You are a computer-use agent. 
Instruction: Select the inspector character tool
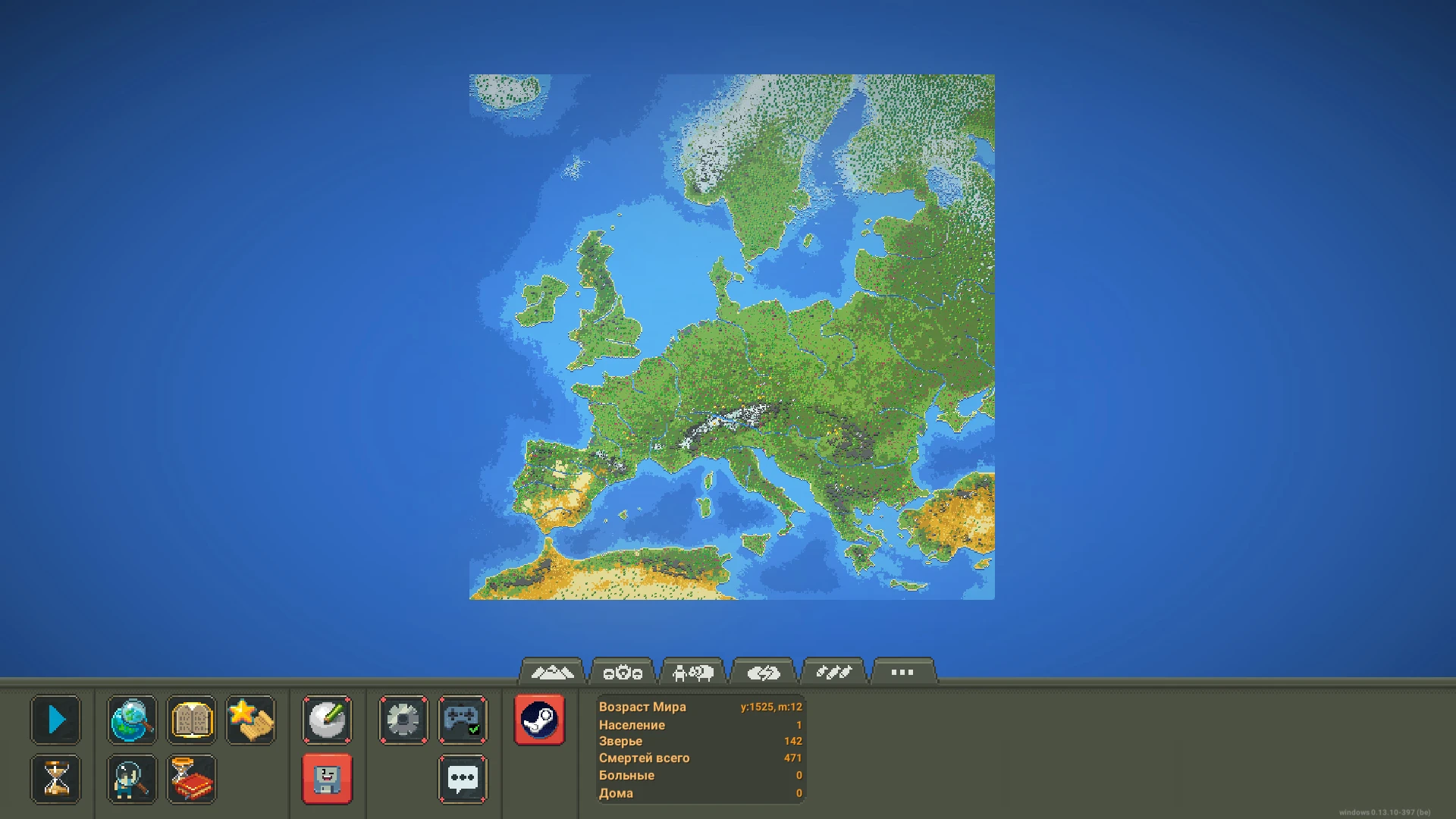pos(131,778)
